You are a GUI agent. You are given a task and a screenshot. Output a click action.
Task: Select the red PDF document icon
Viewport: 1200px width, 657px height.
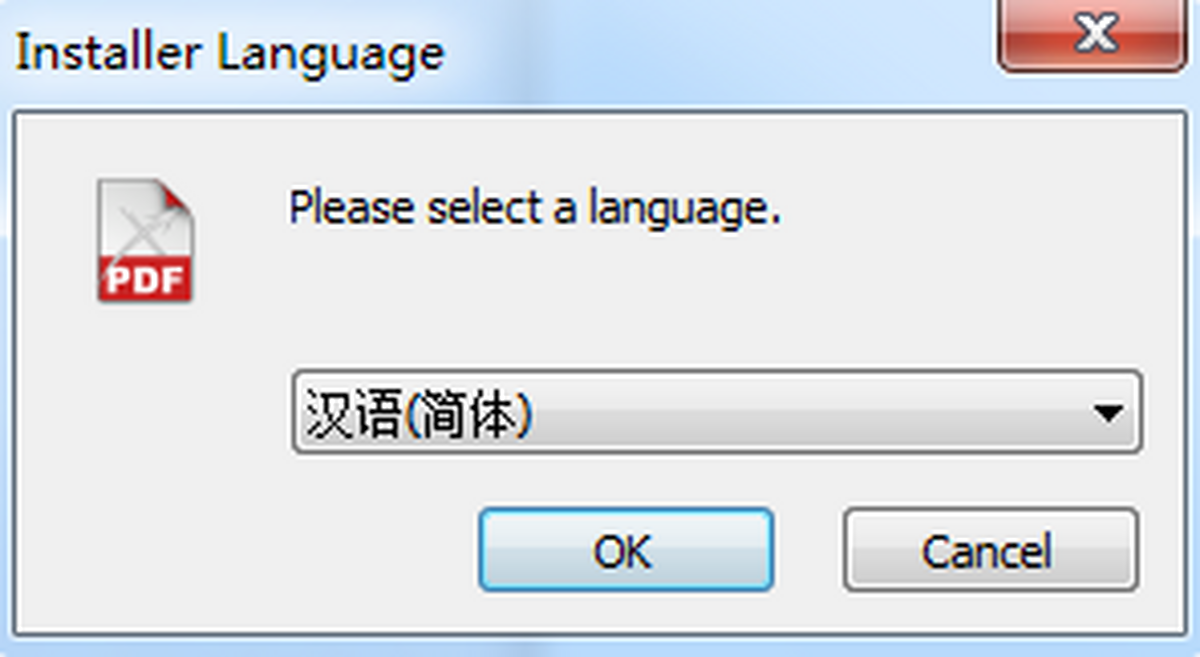coord(145,241)
